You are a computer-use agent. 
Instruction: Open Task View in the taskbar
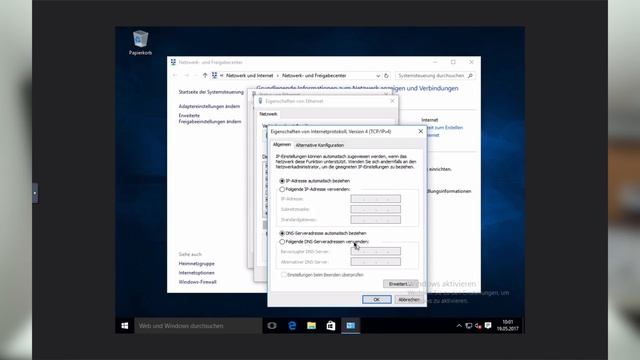(x=272, y=325)
